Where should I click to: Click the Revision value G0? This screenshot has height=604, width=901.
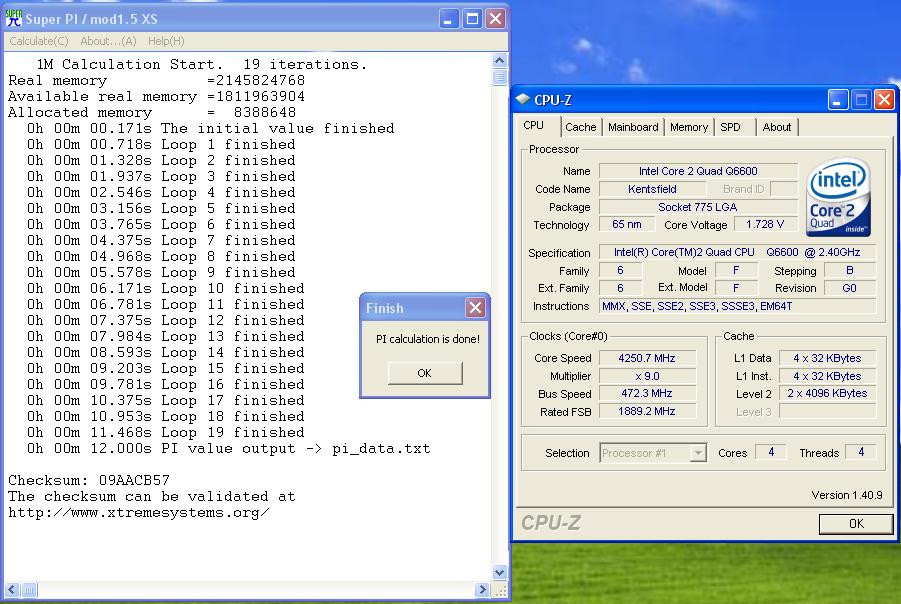click(849, 288)
